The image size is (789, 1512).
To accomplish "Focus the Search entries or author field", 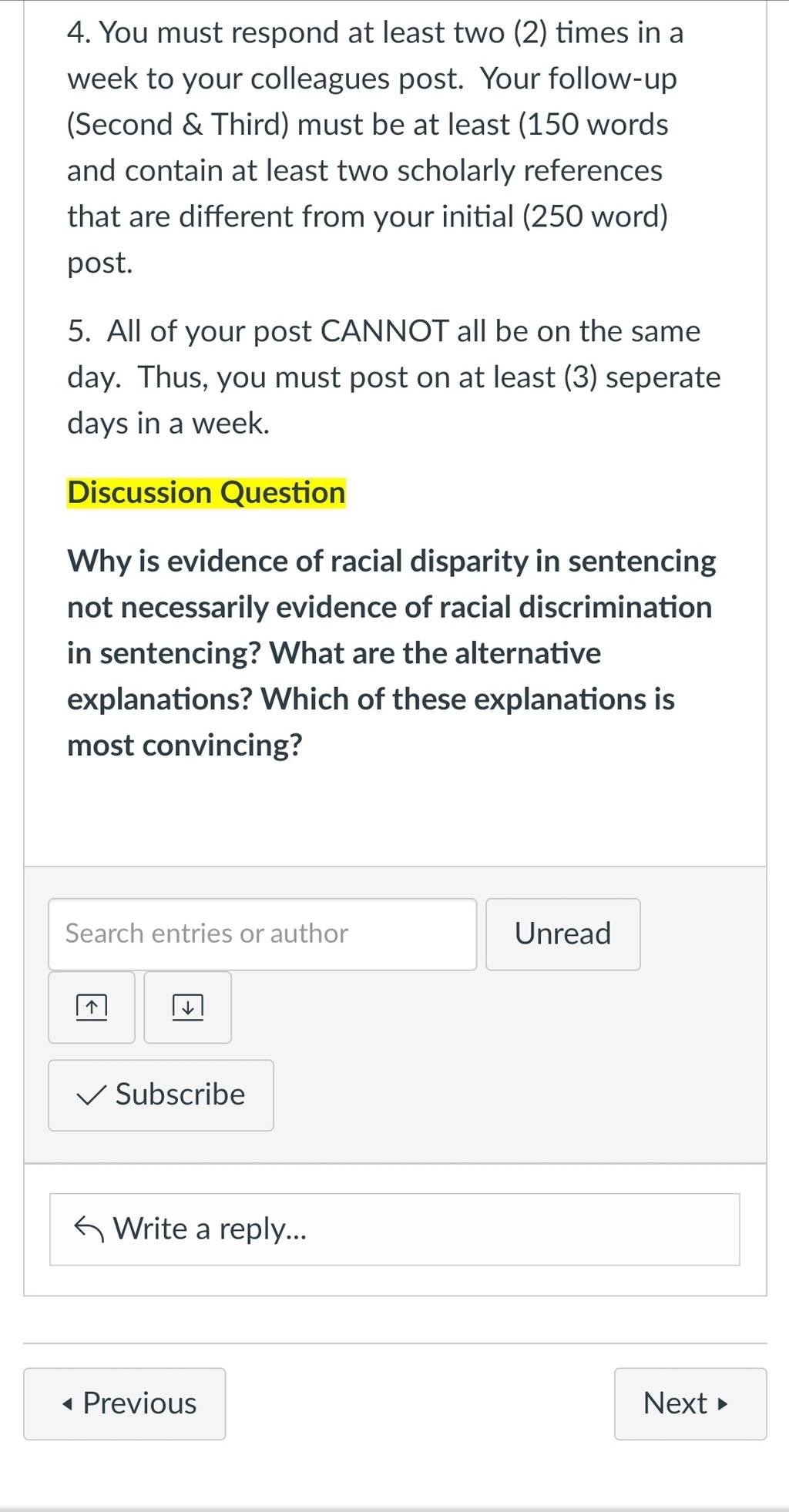I will click(x=263, y=934).
